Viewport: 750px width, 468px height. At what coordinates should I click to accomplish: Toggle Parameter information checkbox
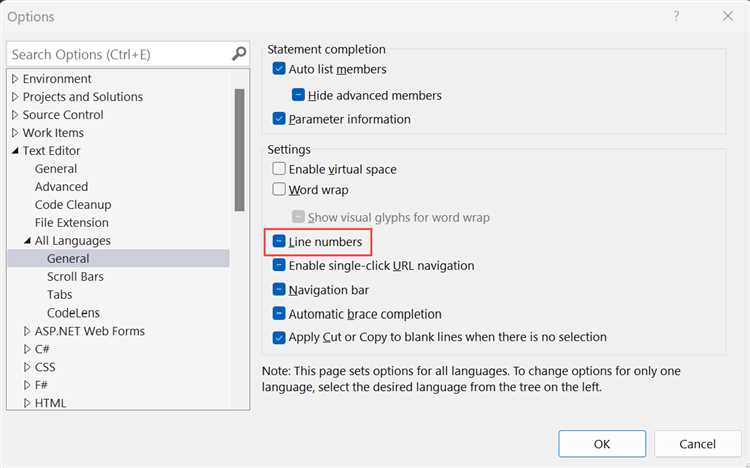pyautogui.click(x=279, y=118)
